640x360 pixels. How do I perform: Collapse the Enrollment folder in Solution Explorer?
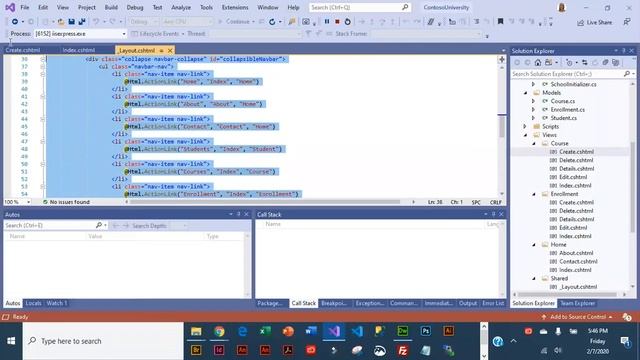click(533, 194)
